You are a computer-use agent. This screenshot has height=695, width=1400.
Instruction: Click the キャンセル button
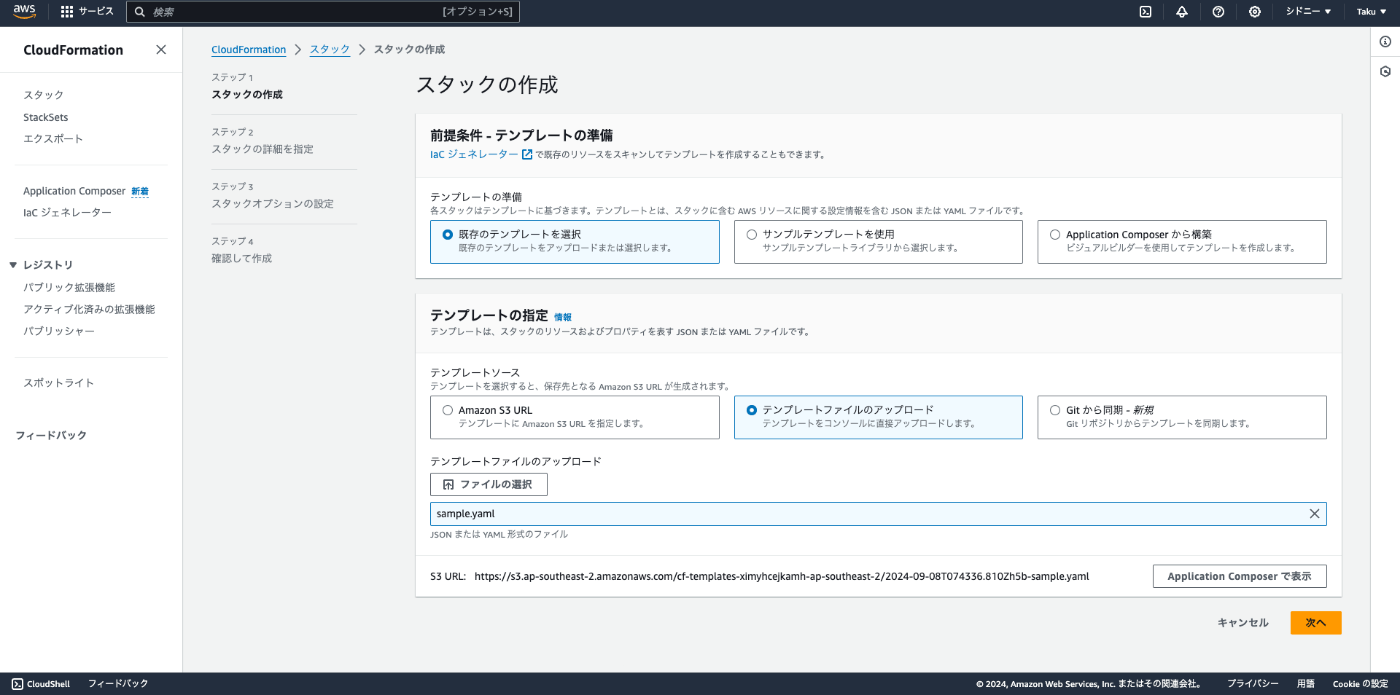(1243, 623)
